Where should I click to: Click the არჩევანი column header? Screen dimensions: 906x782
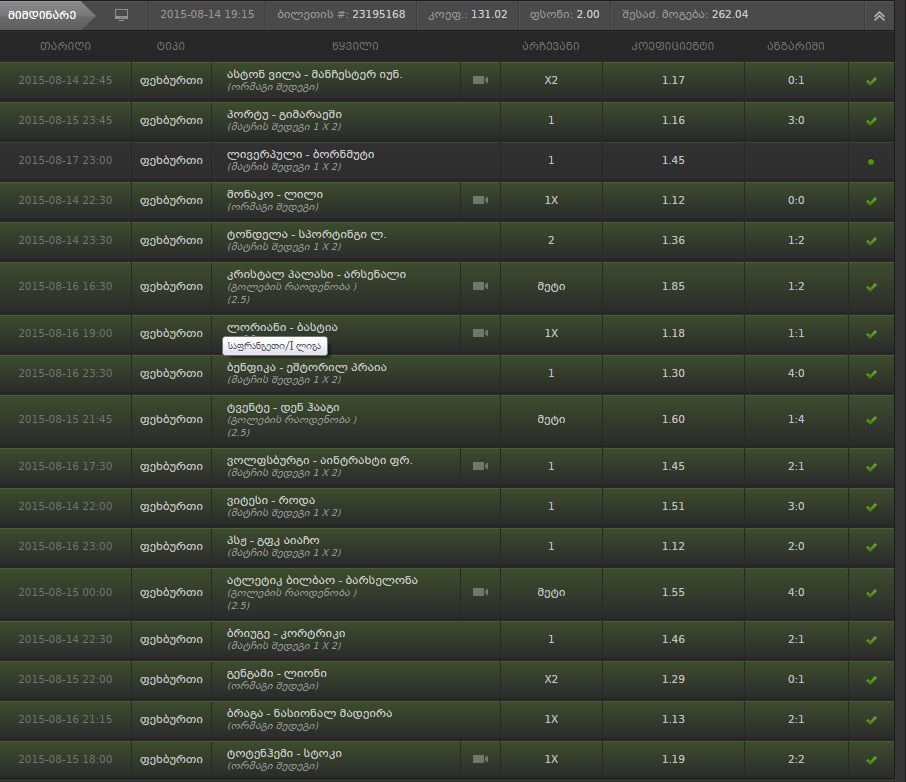pyautogui.click(x=551, y=46)
